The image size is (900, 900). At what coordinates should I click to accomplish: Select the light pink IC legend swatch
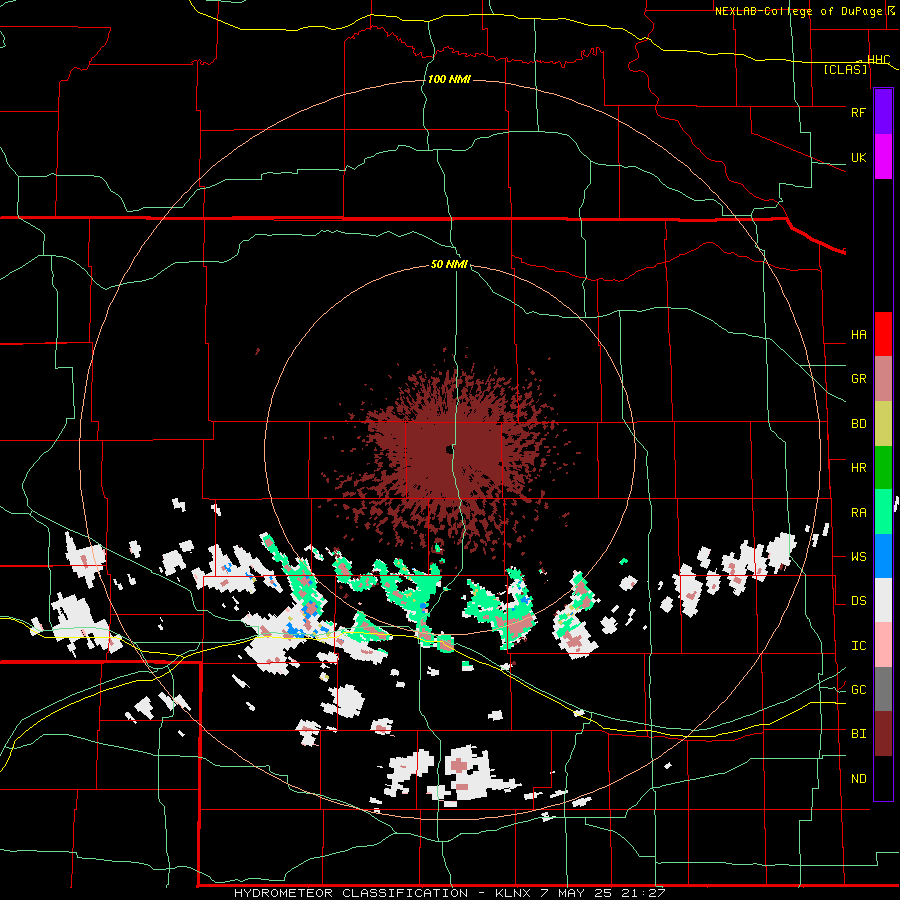click(883, 645)
